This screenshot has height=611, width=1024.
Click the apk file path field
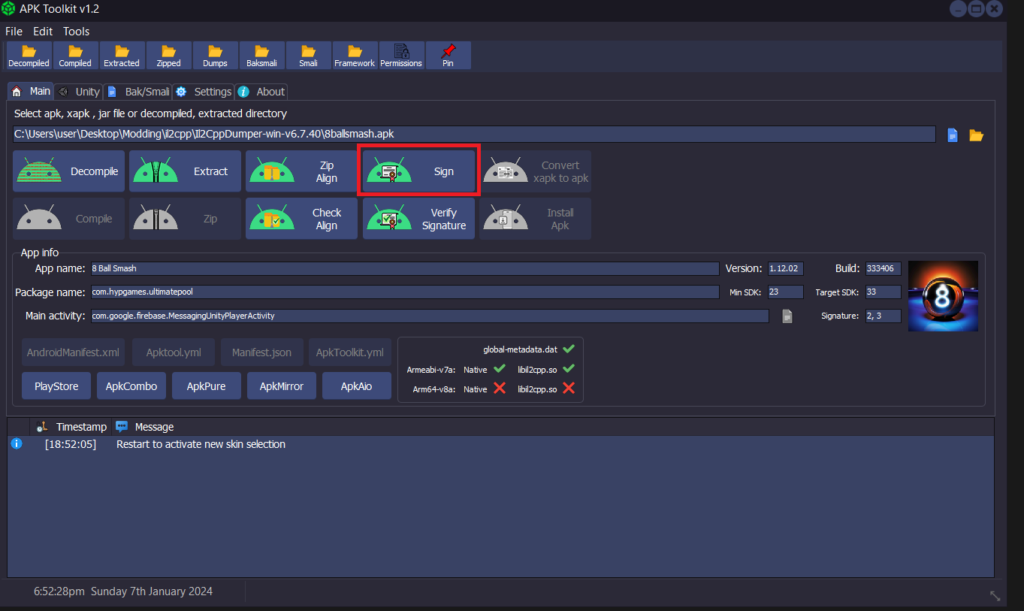473,134
